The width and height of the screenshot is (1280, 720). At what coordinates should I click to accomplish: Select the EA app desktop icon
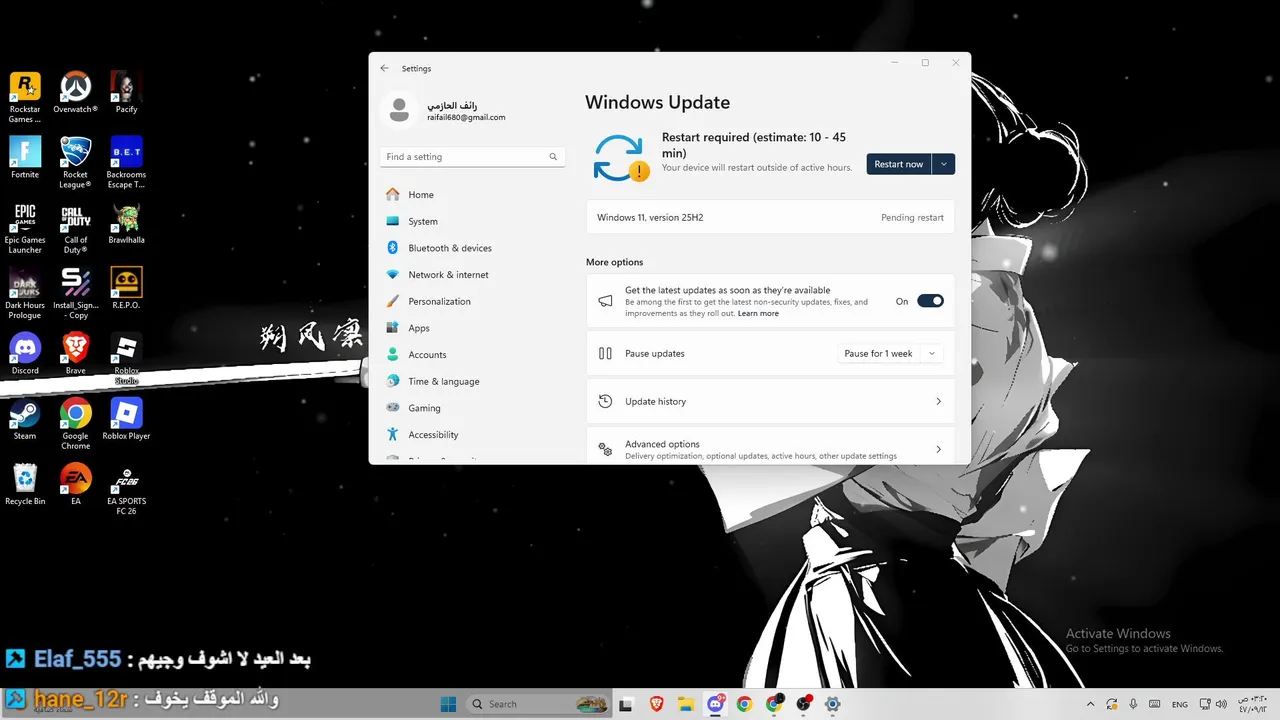click(x=75, y=484)
